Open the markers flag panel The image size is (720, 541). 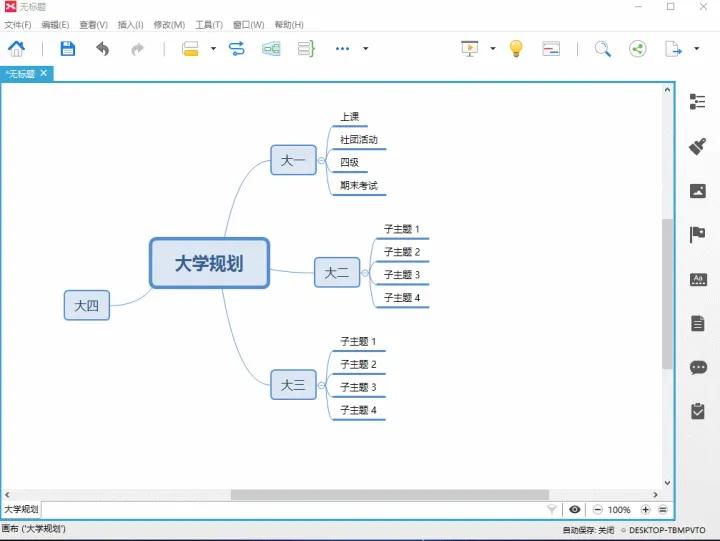tap(698, 234)
